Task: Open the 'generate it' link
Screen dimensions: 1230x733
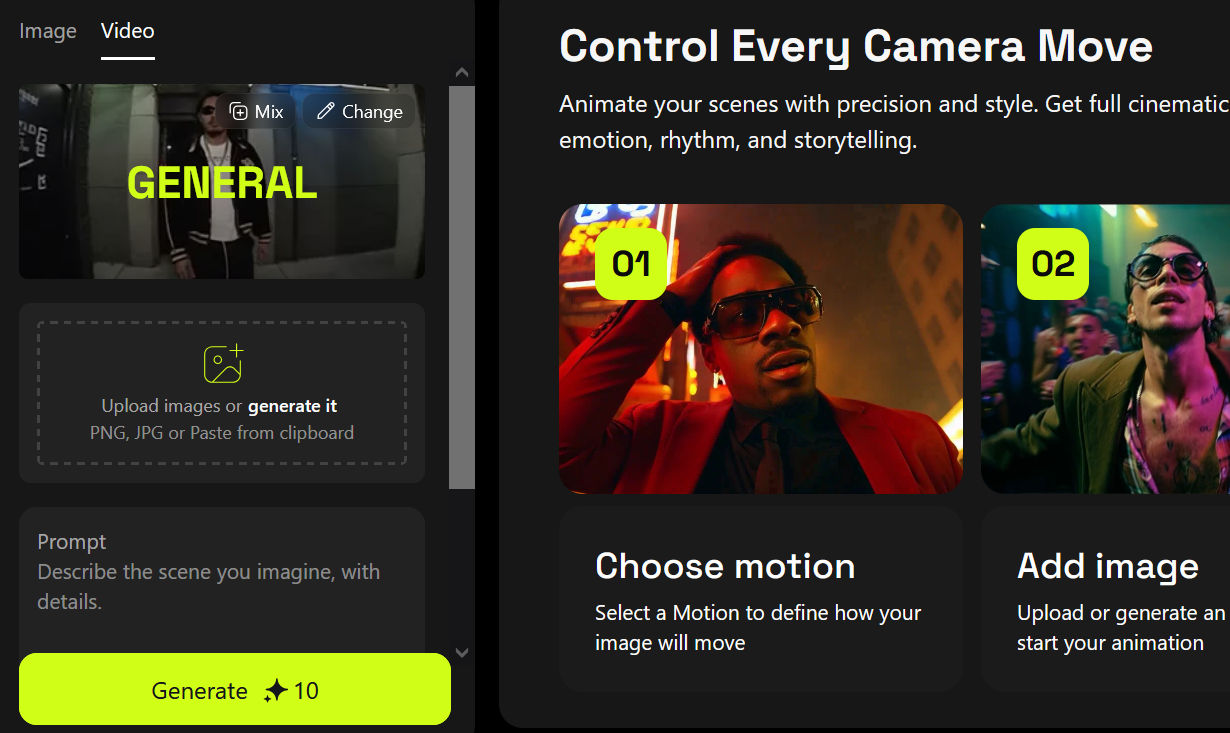Action: (x=292, y=406)
